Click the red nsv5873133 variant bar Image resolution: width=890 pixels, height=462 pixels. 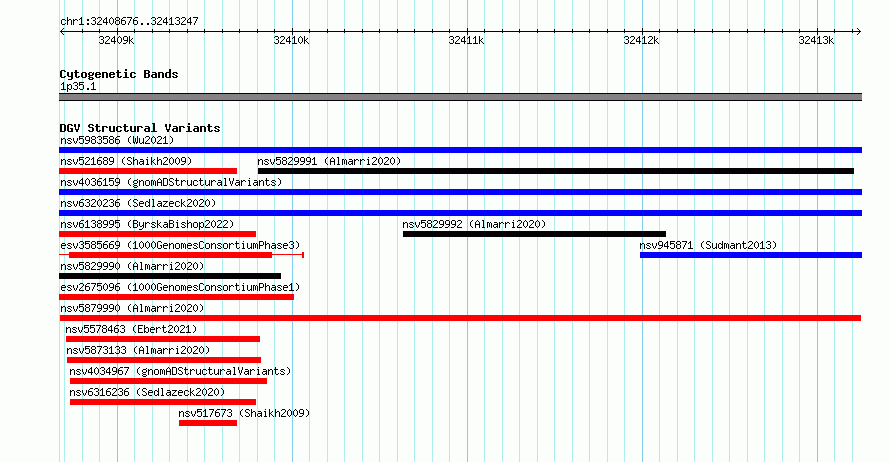(x=164, y=360)
